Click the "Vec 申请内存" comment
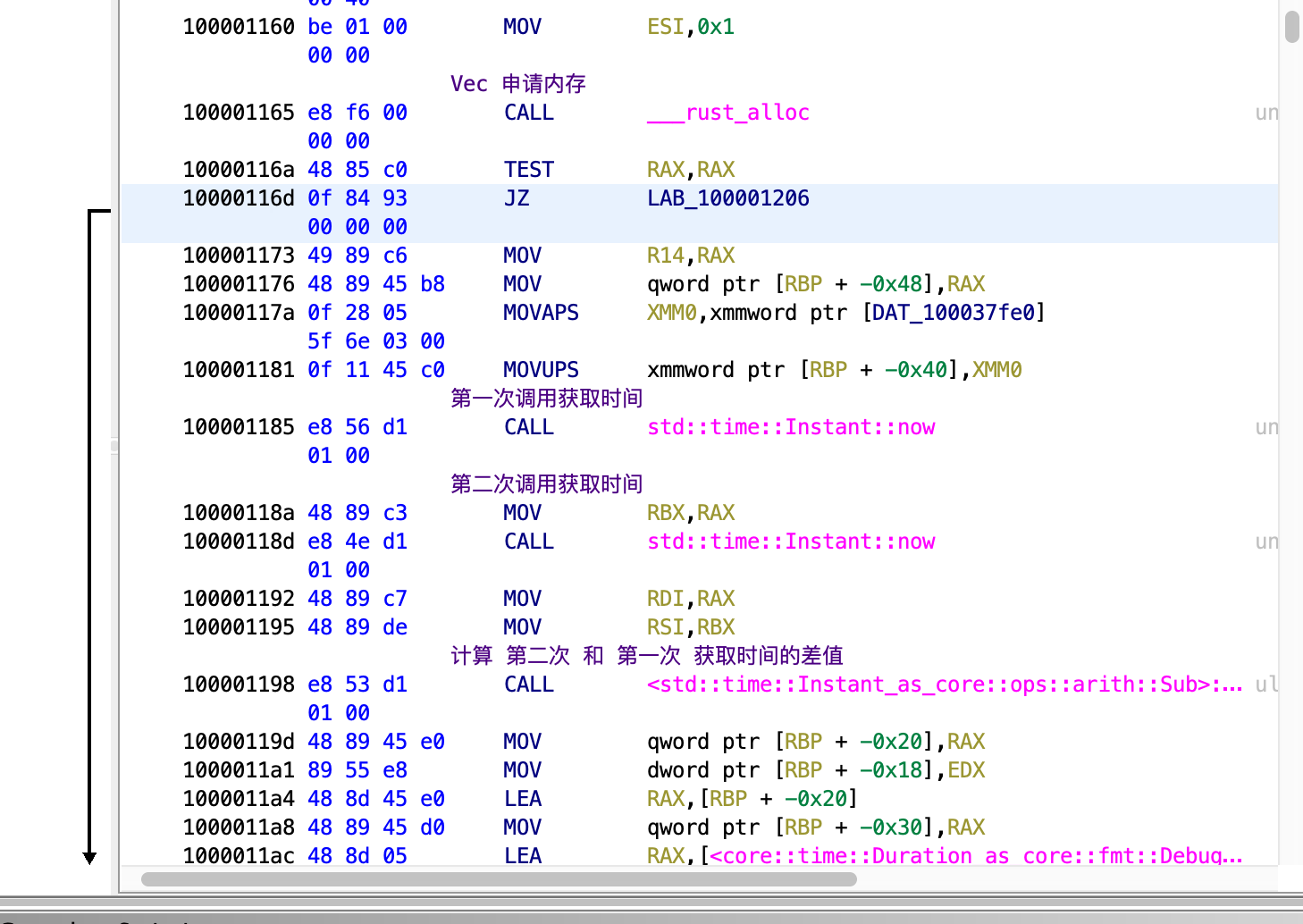The width and height of the screenshot is (1303, 924). [x=517, y=84]
